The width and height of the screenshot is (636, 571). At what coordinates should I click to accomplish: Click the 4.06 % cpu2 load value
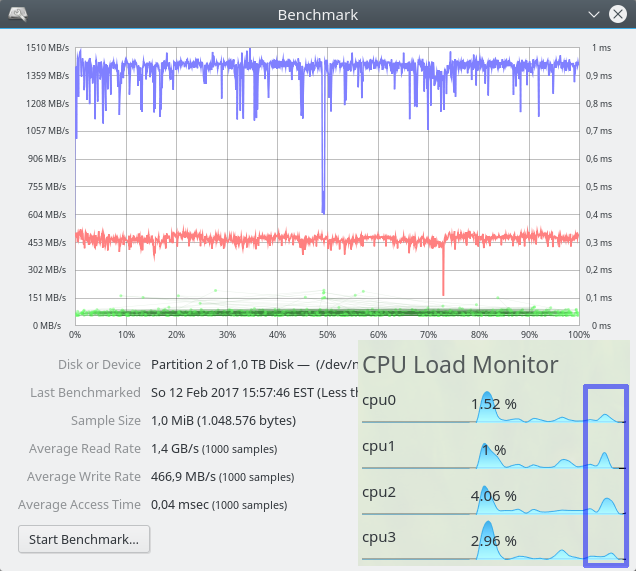pos(494,496)
